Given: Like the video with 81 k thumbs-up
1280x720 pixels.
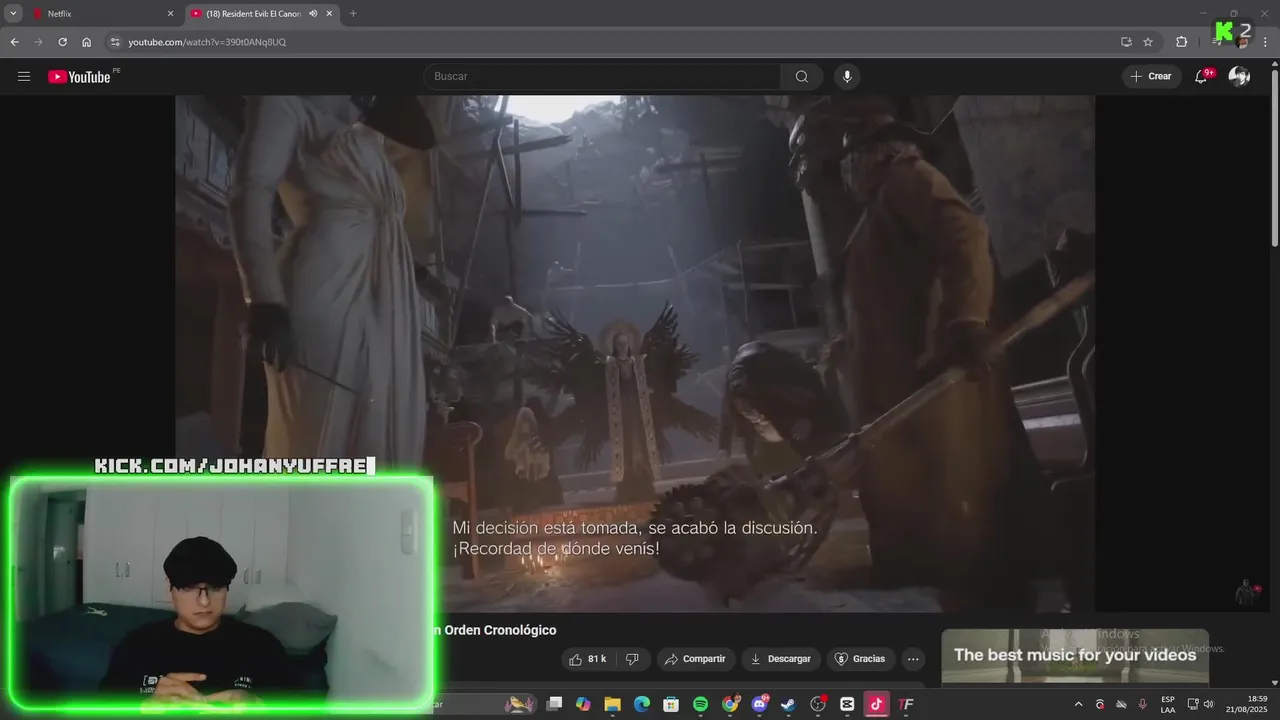Looking at the screenshot, I should coord(587,659).
